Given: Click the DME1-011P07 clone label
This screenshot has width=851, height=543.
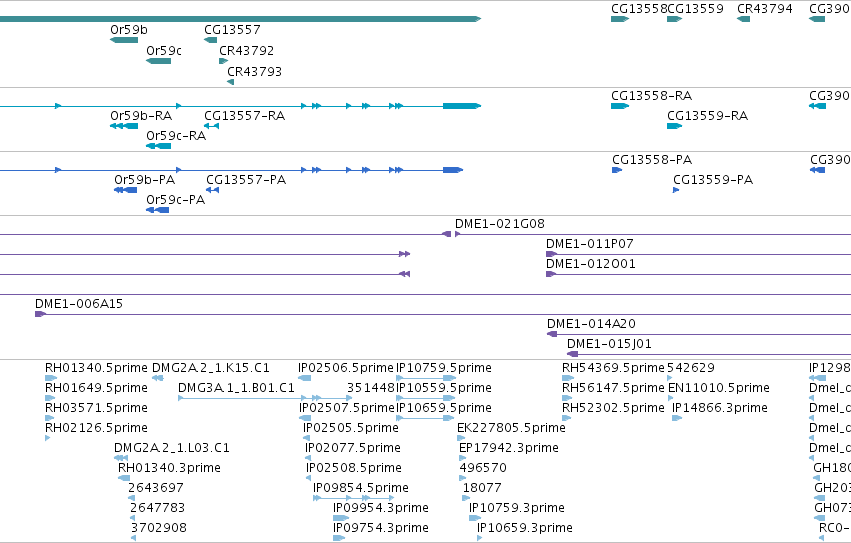Looking at the screenshot, I should [589, 244].
